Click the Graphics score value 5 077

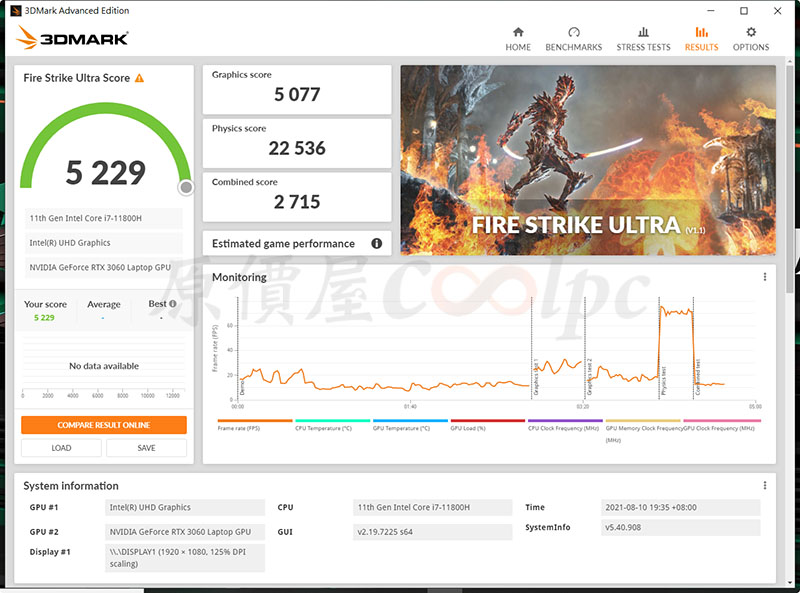(297, 94)
